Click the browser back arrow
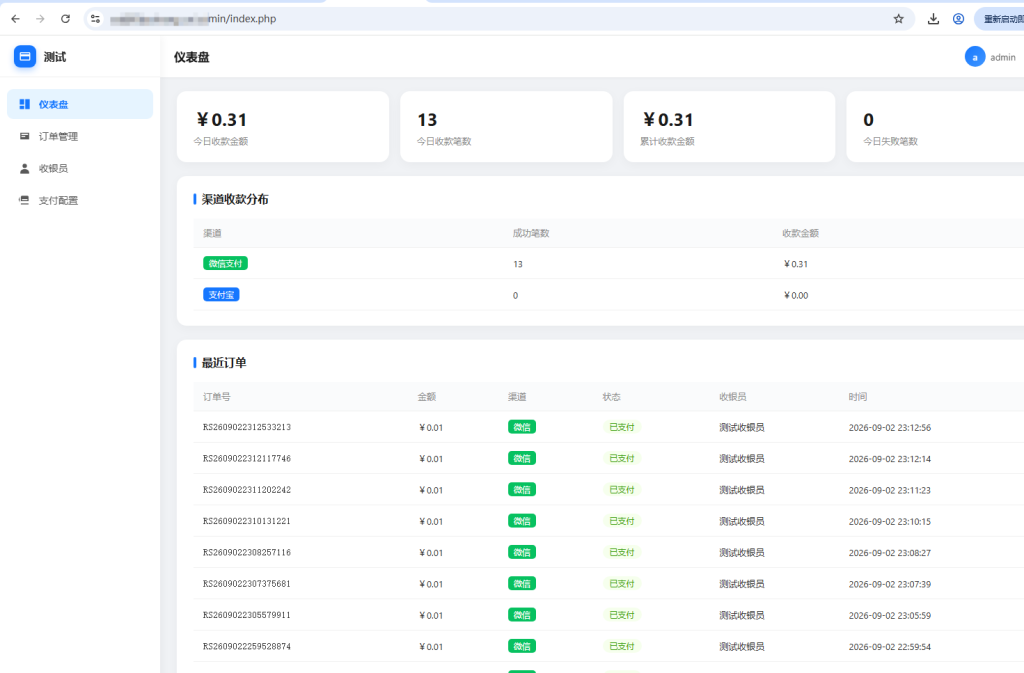Image resolution: width=1024 pixels, height=673 pixels. (16, 19)
